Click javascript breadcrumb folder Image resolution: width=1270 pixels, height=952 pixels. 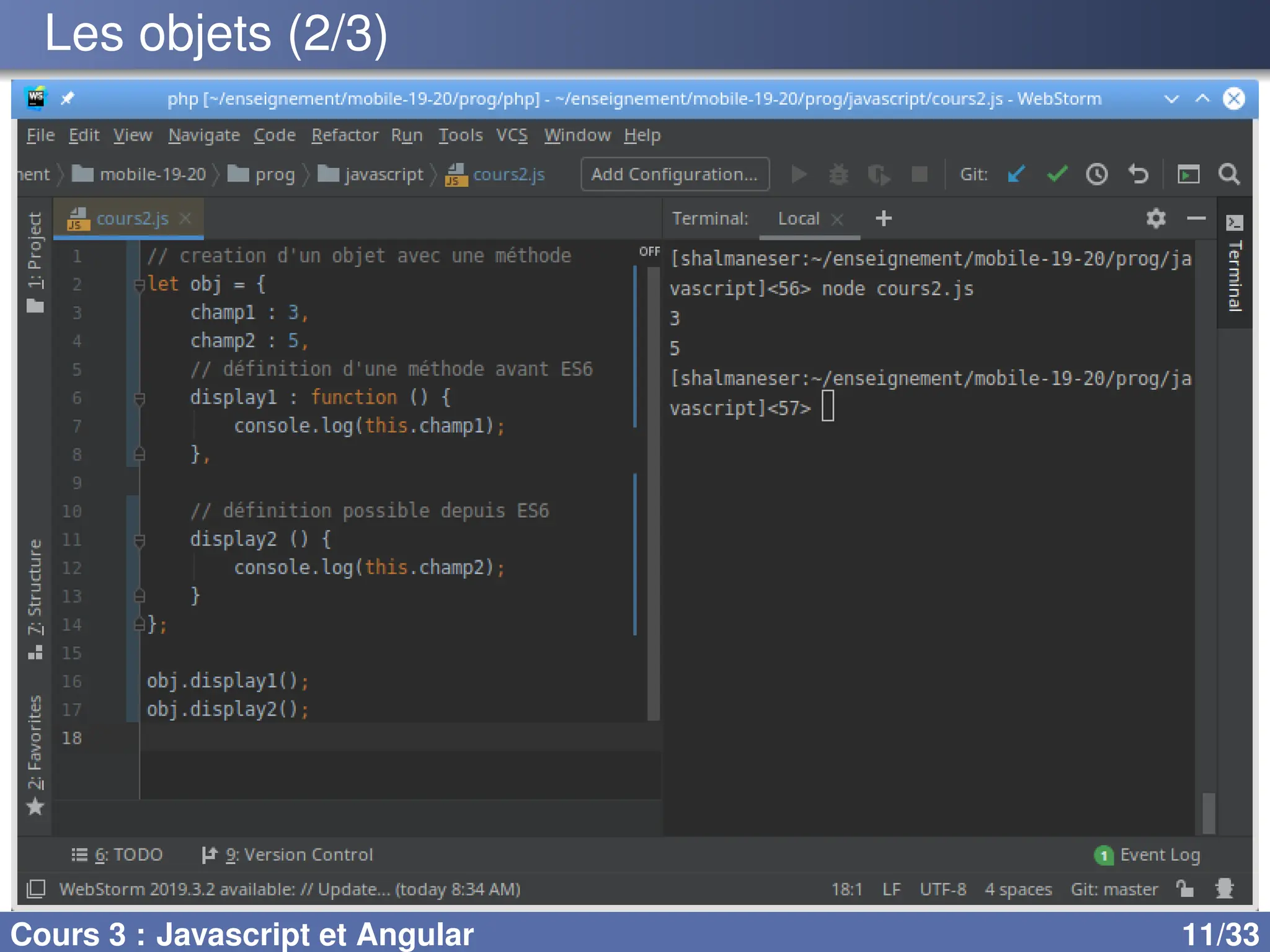370,175
